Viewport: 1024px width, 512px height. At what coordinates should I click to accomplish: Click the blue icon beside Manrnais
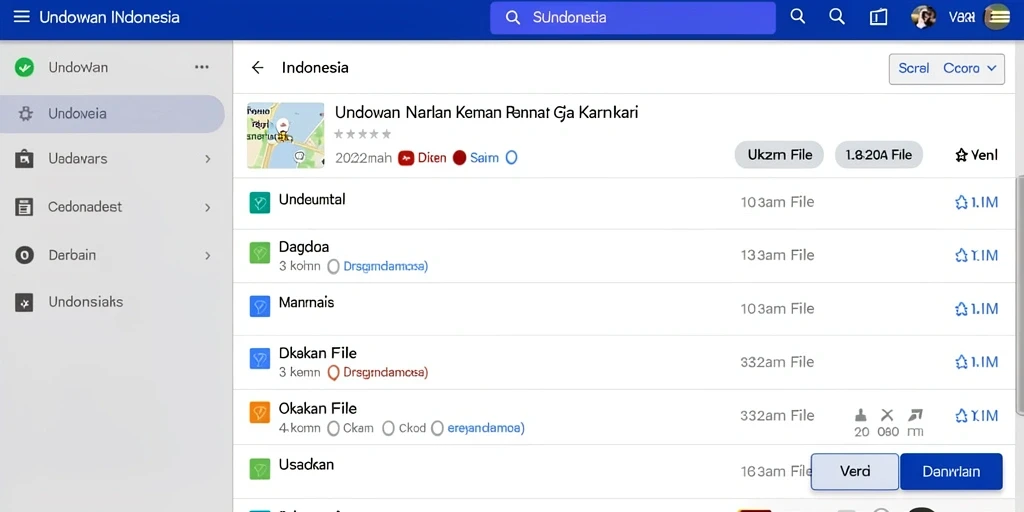[260, 306]
